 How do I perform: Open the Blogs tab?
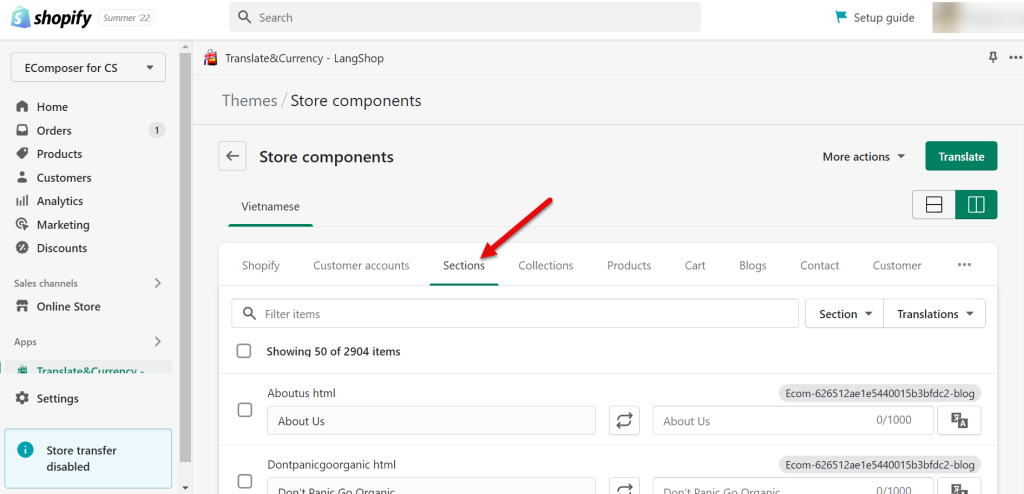753,265
